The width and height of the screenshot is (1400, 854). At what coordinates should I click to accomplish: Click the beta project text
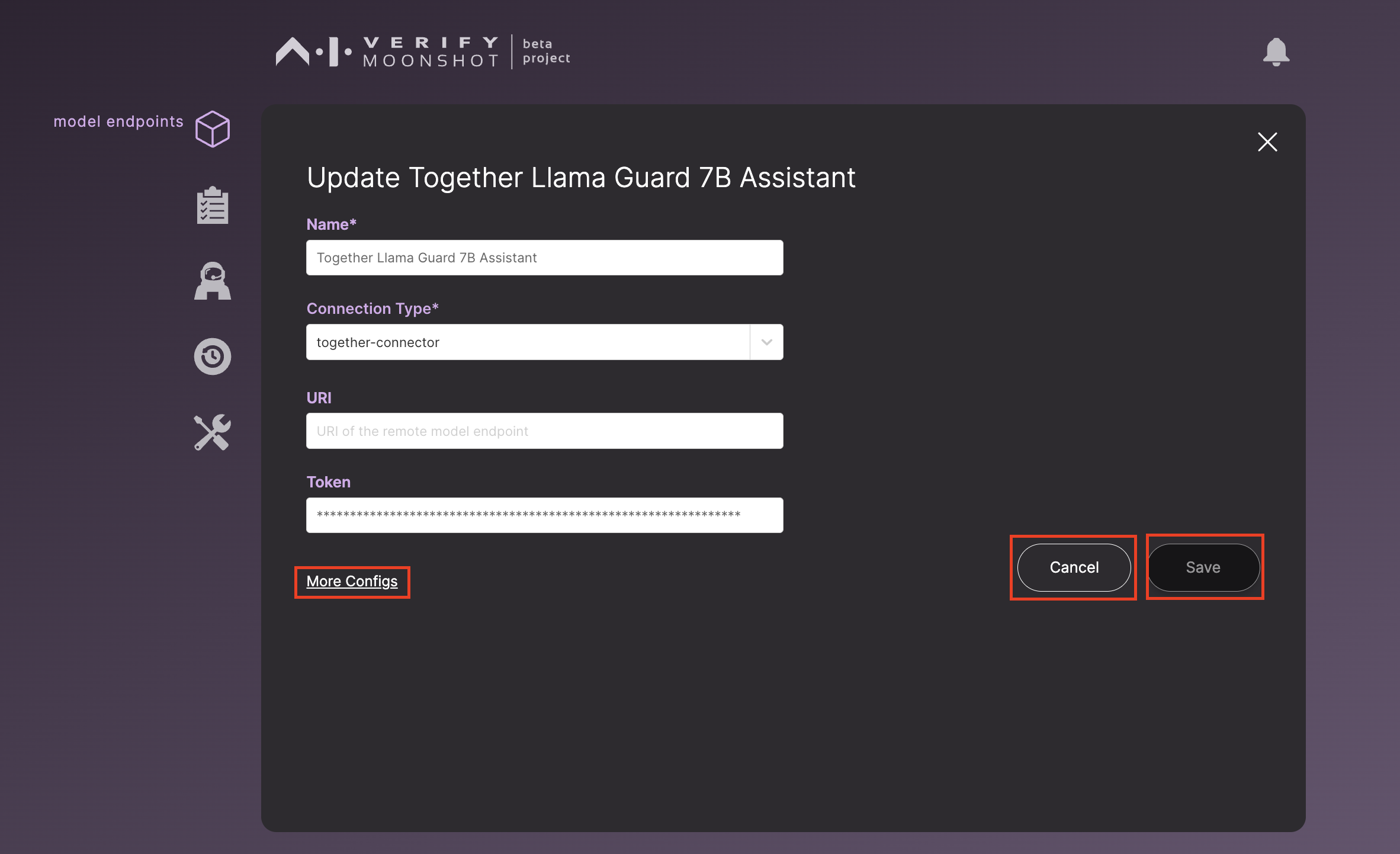coord(546,51)
